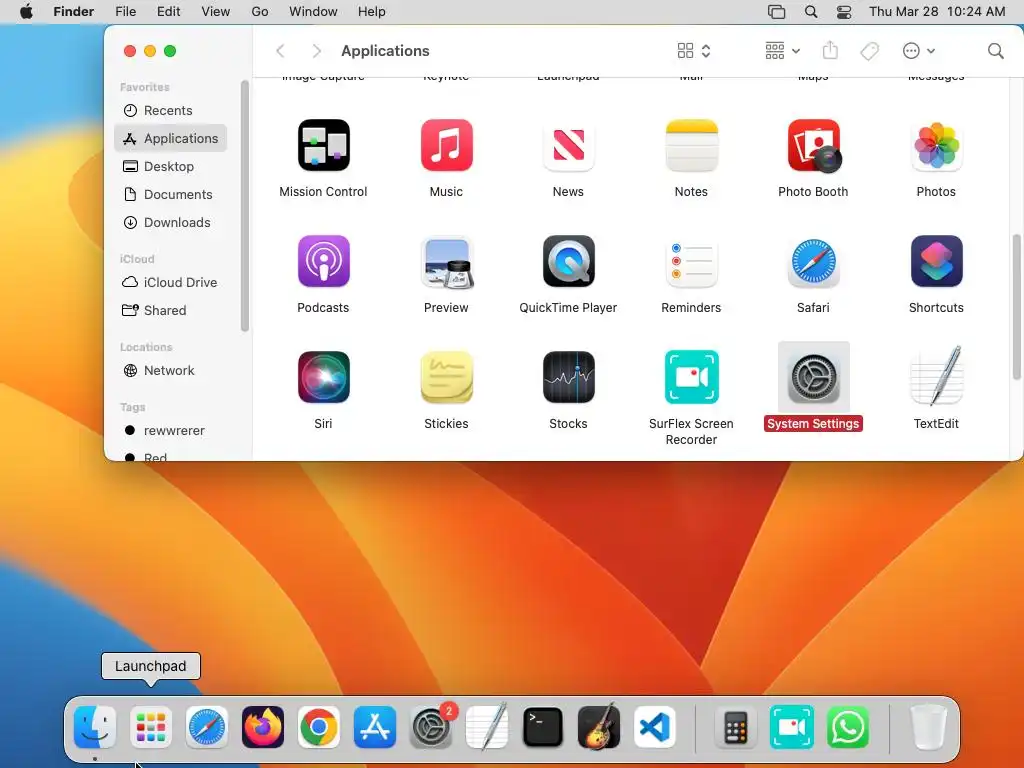Select the Stocks app icon
Viewport: 1024px width, 768px height.
568,377
